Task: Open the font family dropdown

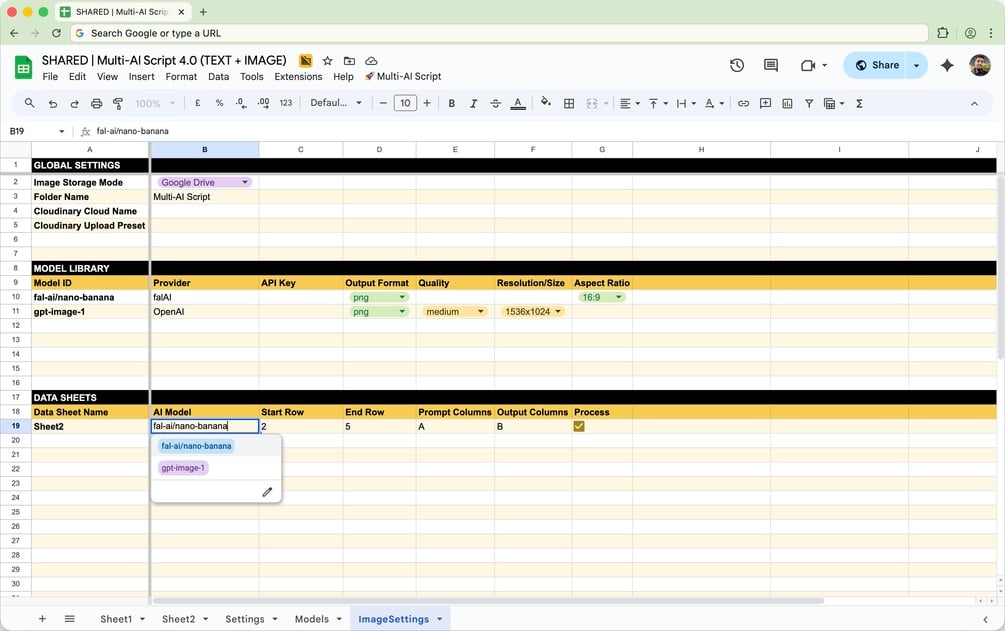Action: coord(336,103)
